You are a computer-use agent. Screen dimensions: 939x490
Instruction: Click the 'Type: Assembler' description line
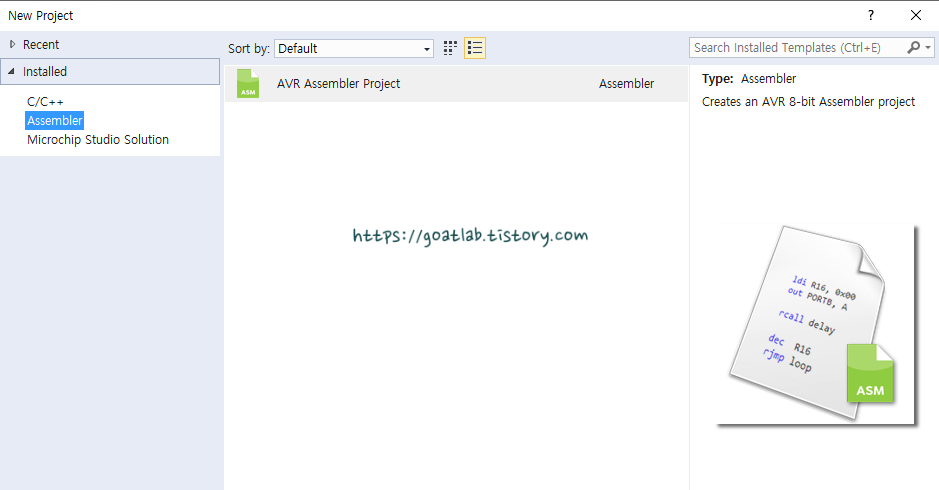click(x=749, y=78)
